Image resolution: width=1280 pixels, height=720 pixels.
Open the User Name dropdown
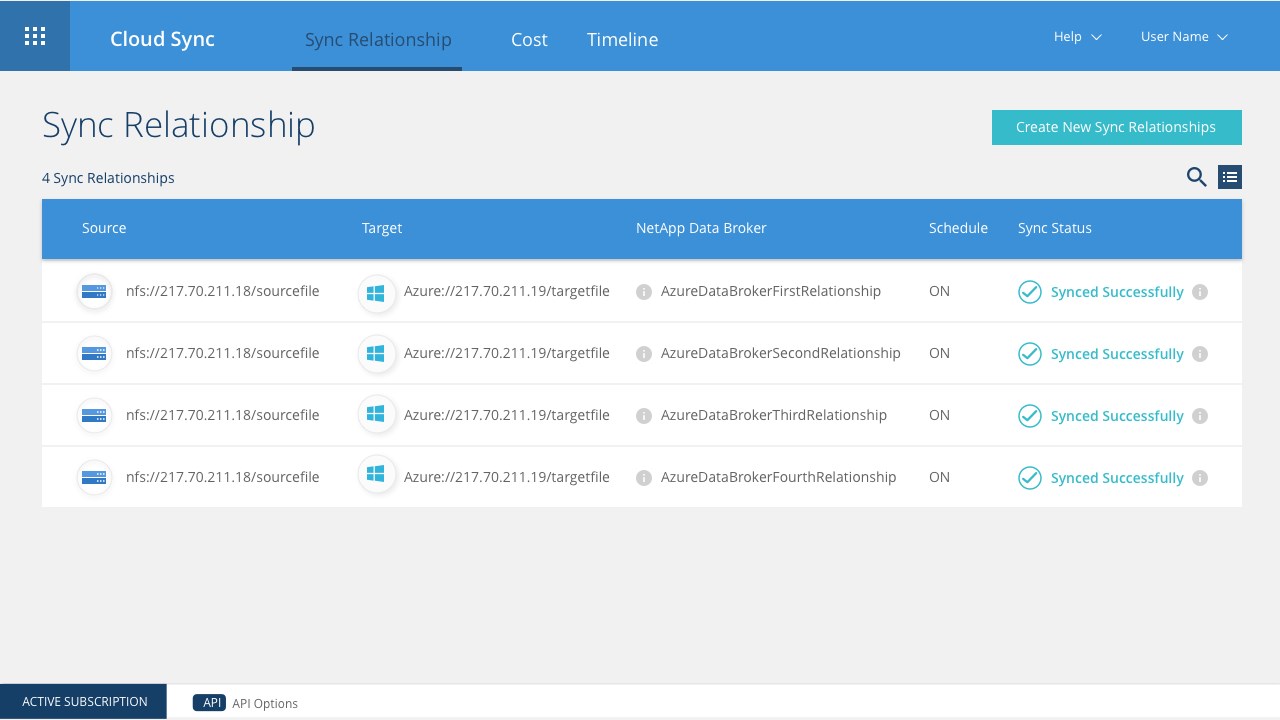click(x=1184, y=37)
